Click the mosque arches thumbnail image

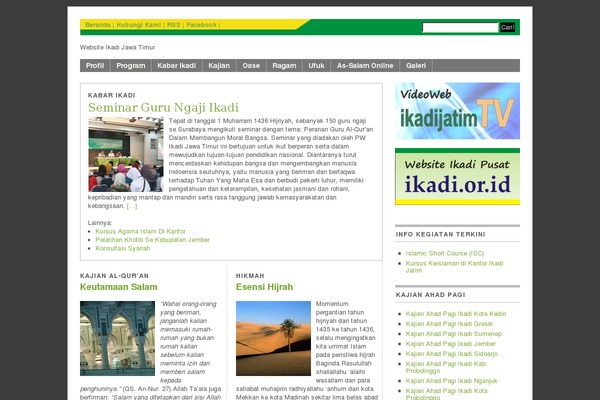(117, 338)
